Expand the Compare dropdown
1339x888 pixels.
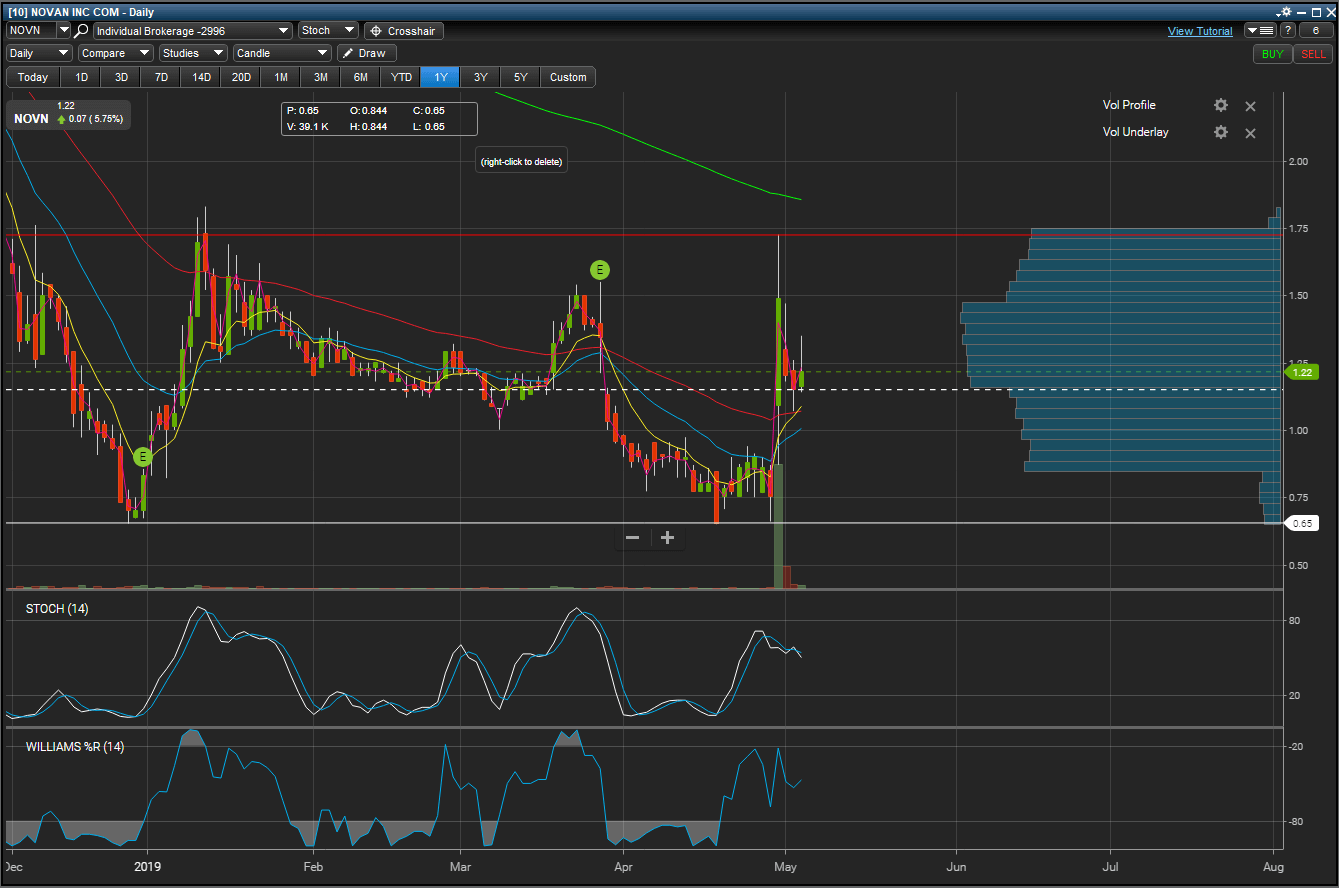[115, 53]
